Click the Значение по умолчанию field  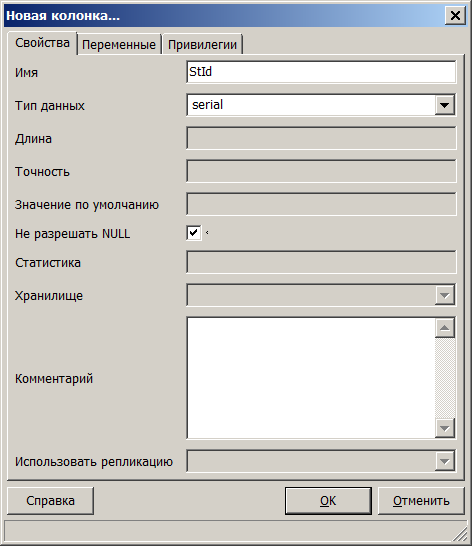pyautogui.click(x=321, y=204)
